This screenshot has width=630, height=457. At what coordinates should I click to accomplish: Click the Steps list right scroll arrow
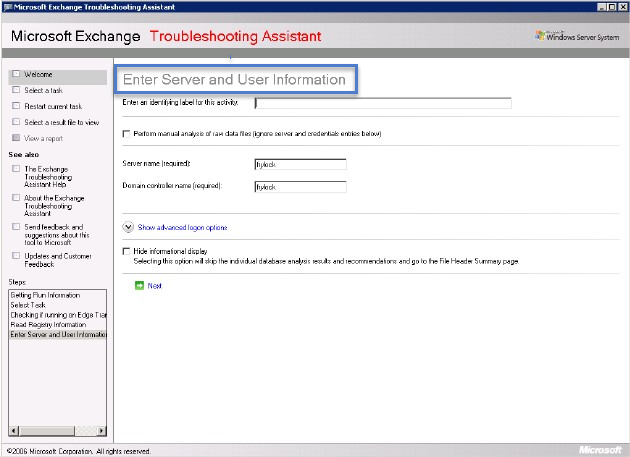pos(102,431)
